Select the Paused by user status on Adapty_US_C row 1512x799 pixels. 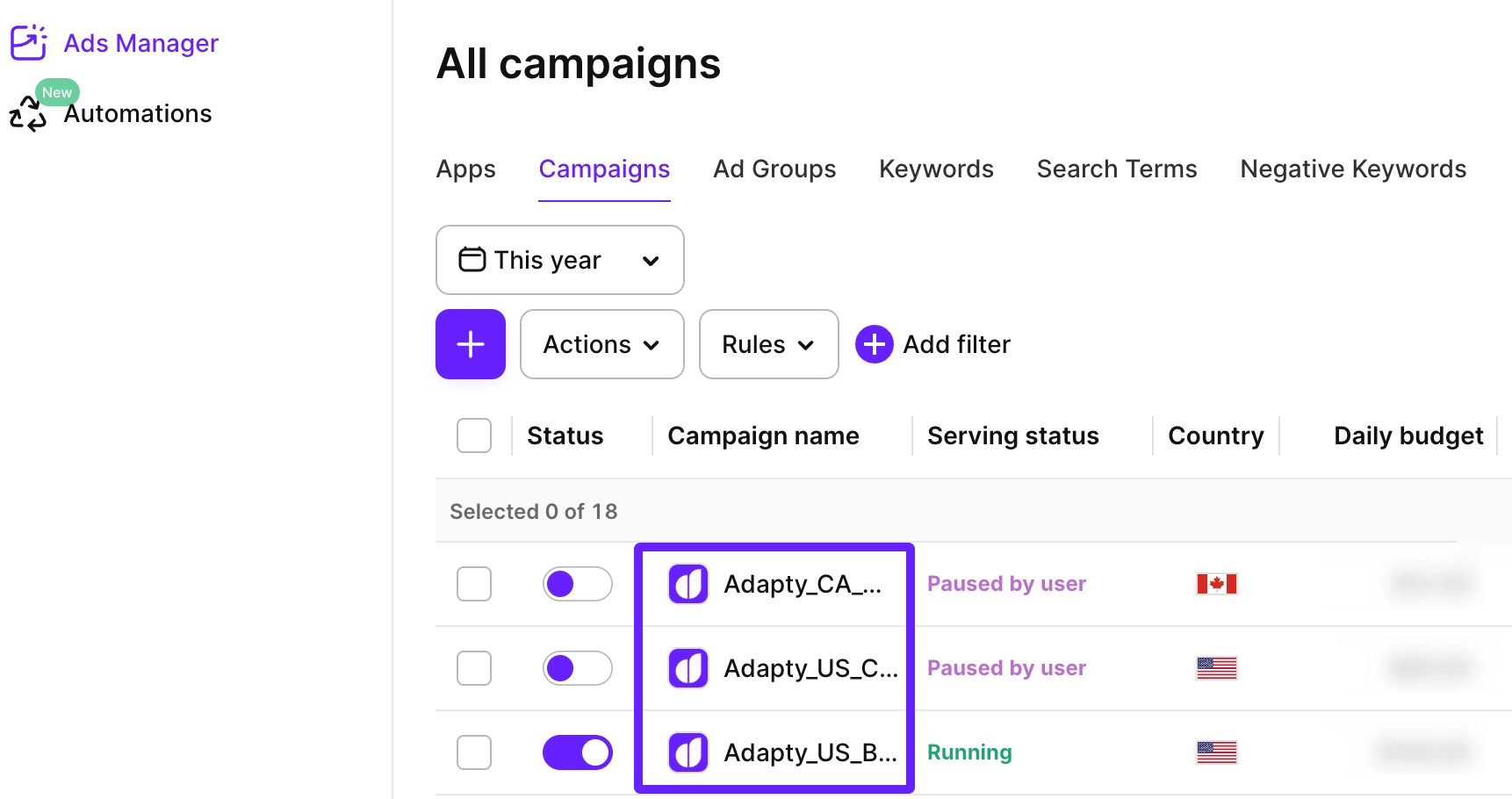1006,667
